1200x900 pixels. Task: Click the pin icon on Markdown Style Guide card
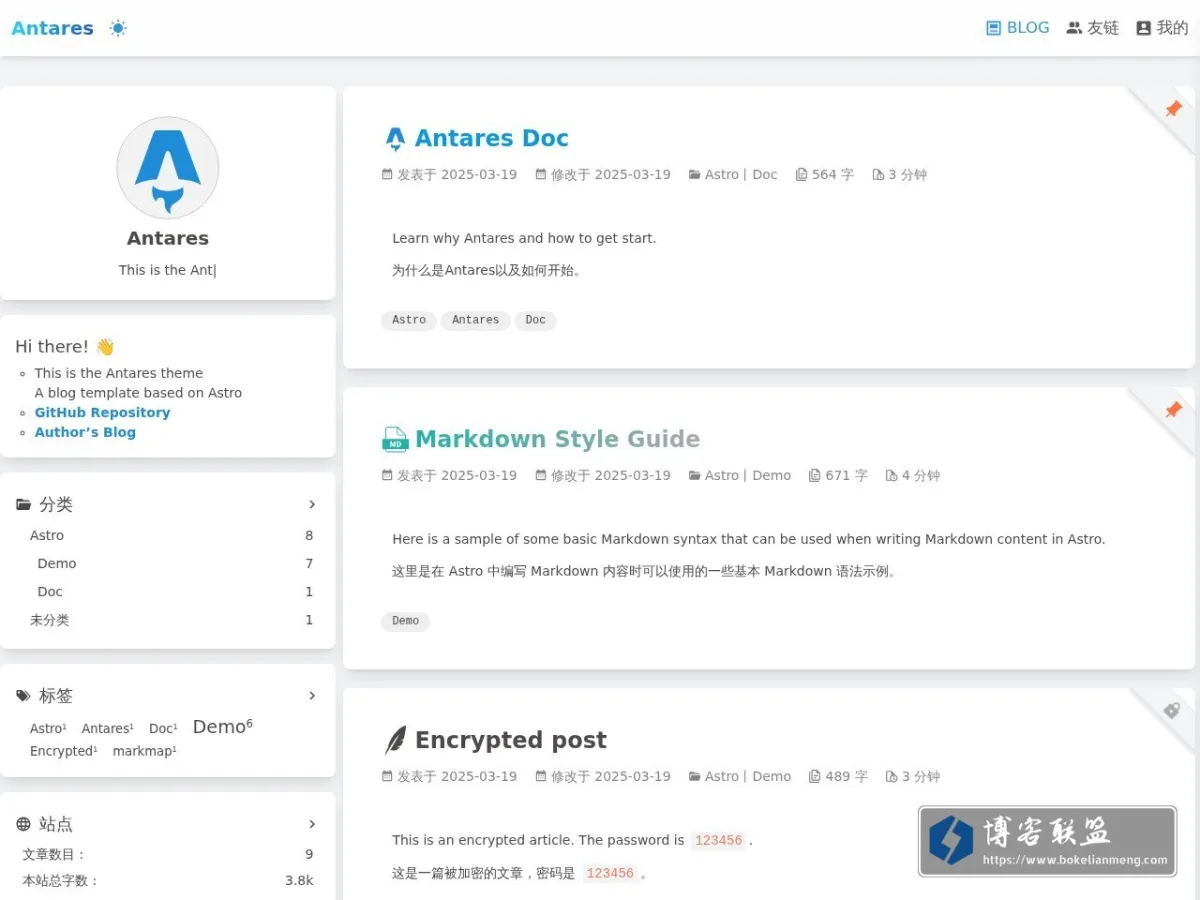(1173, 409)
